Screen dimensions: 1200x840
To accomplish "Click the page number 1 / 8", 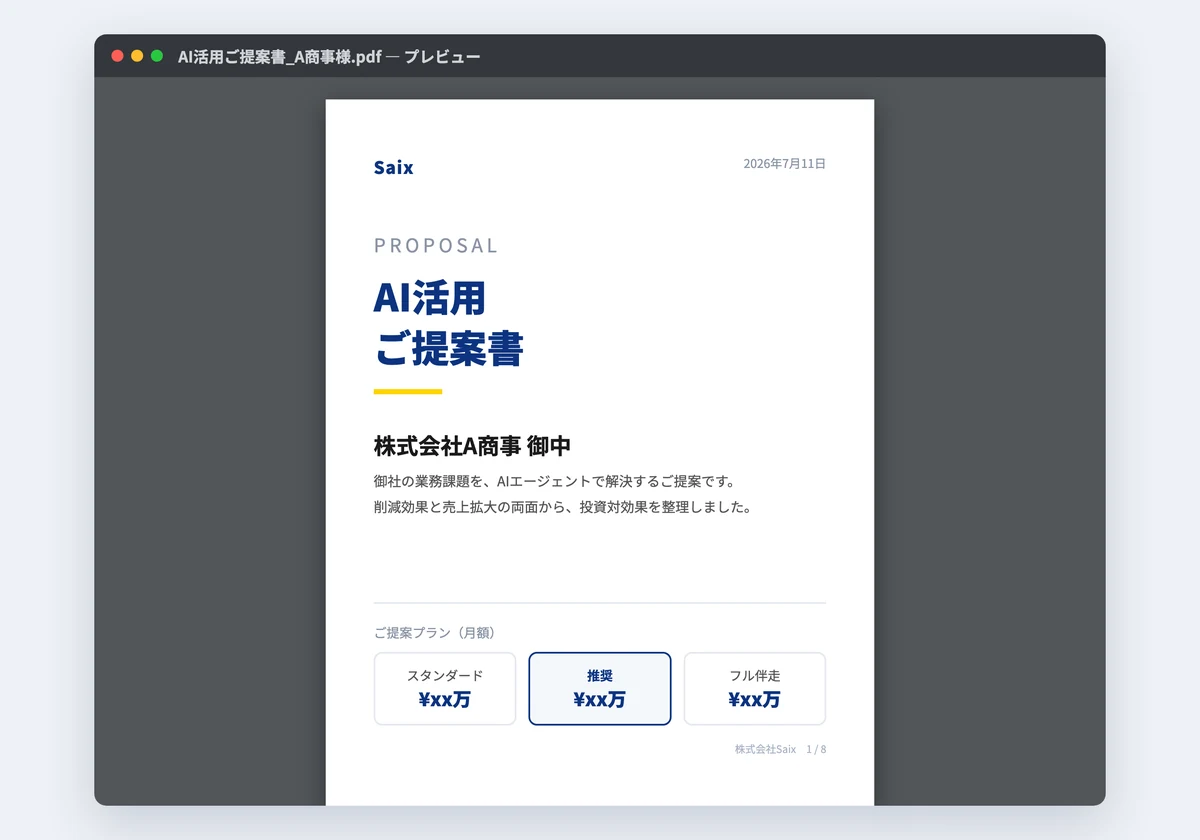I will pyautogui.click(x=816, y=749).
